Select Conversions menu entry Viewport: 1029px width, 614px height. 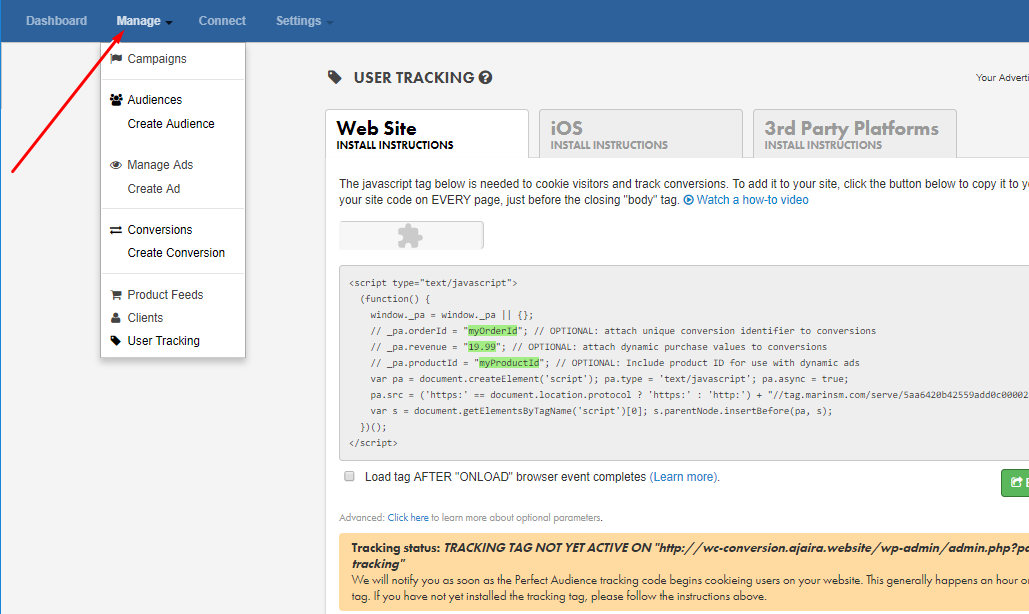(159, 230)
